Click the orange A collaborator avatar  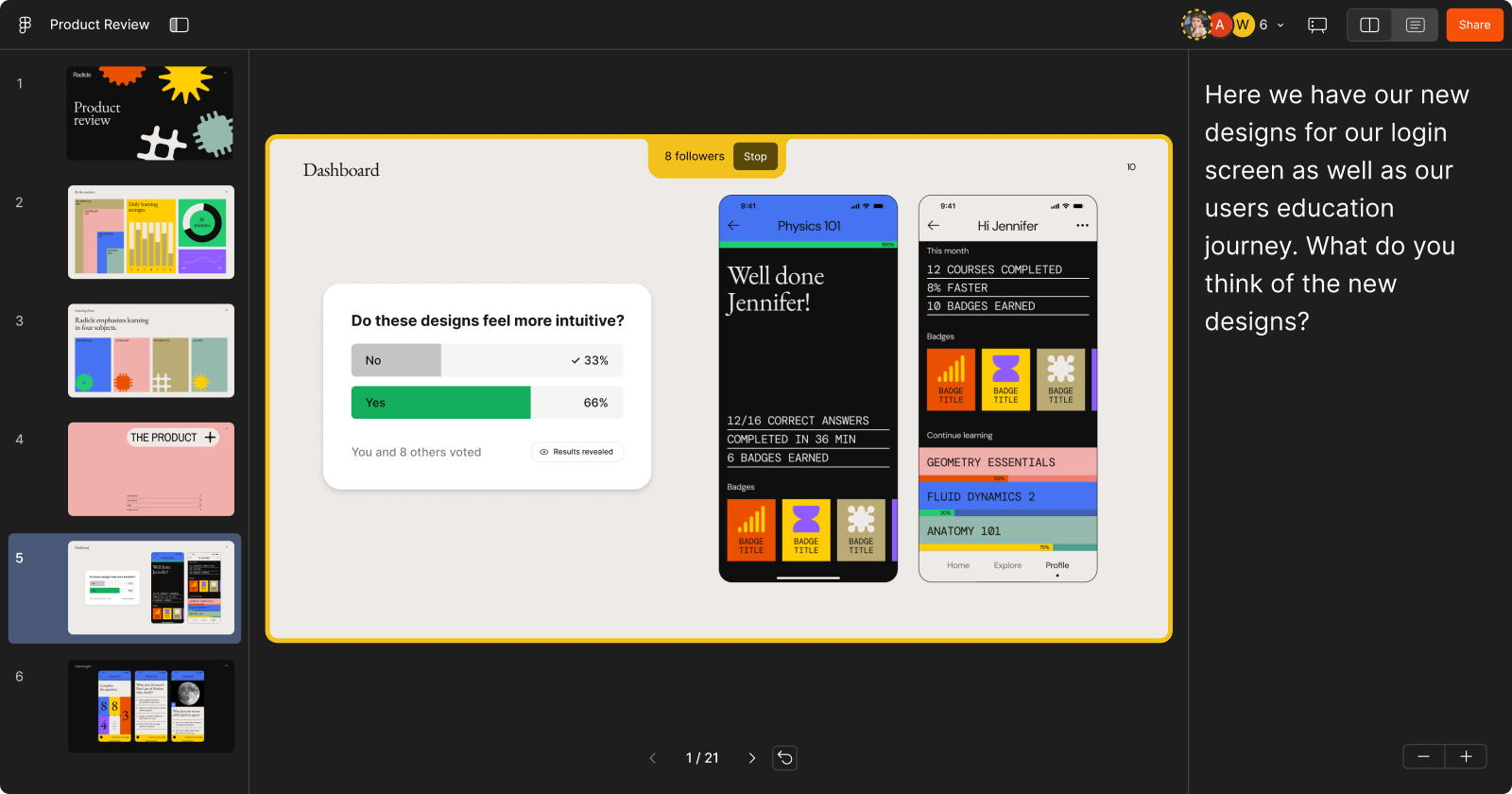tap(1220, 25)
